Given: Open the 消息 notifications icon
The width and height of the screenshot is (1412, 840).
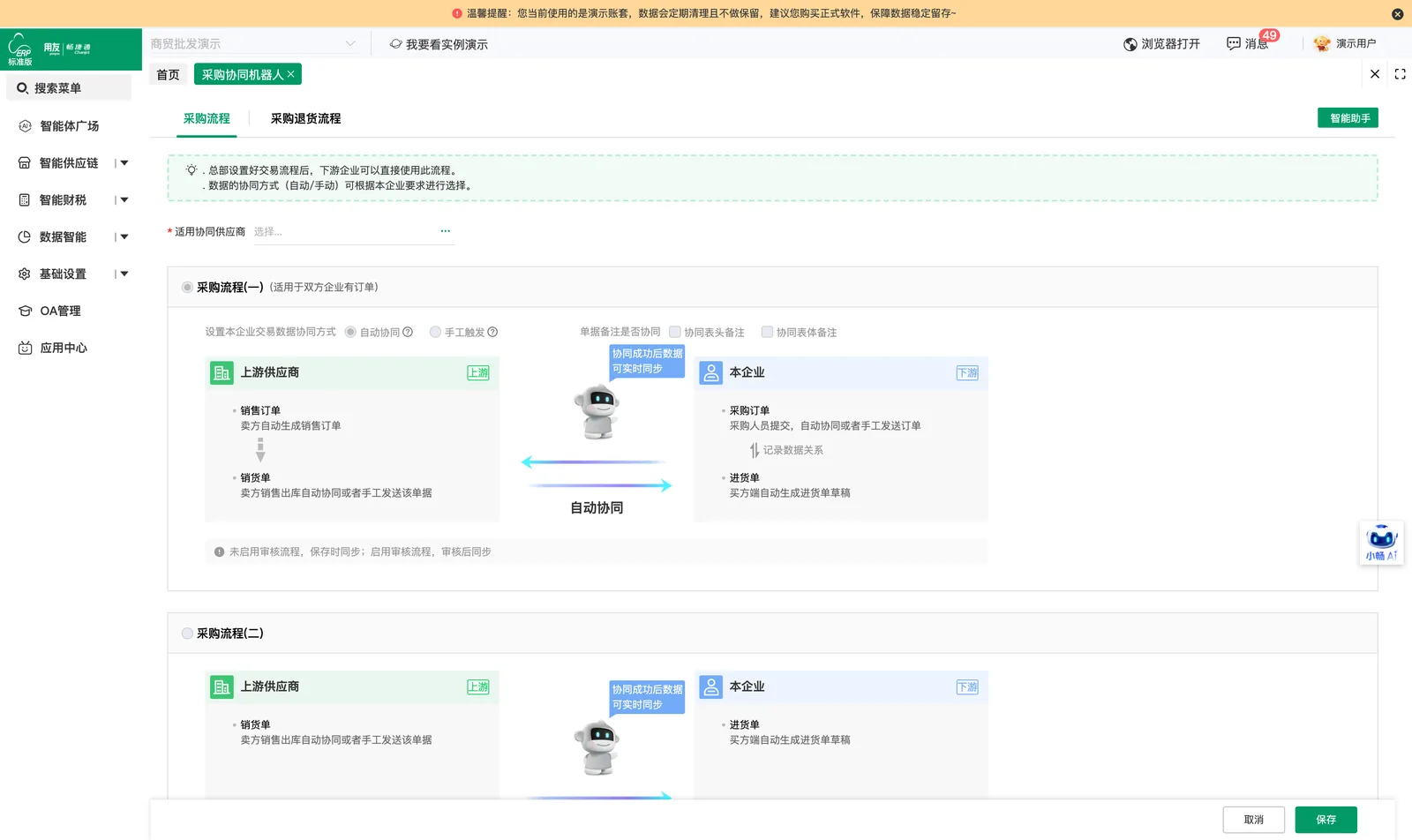Looking at the screenshot, I should coord(1234,44).
